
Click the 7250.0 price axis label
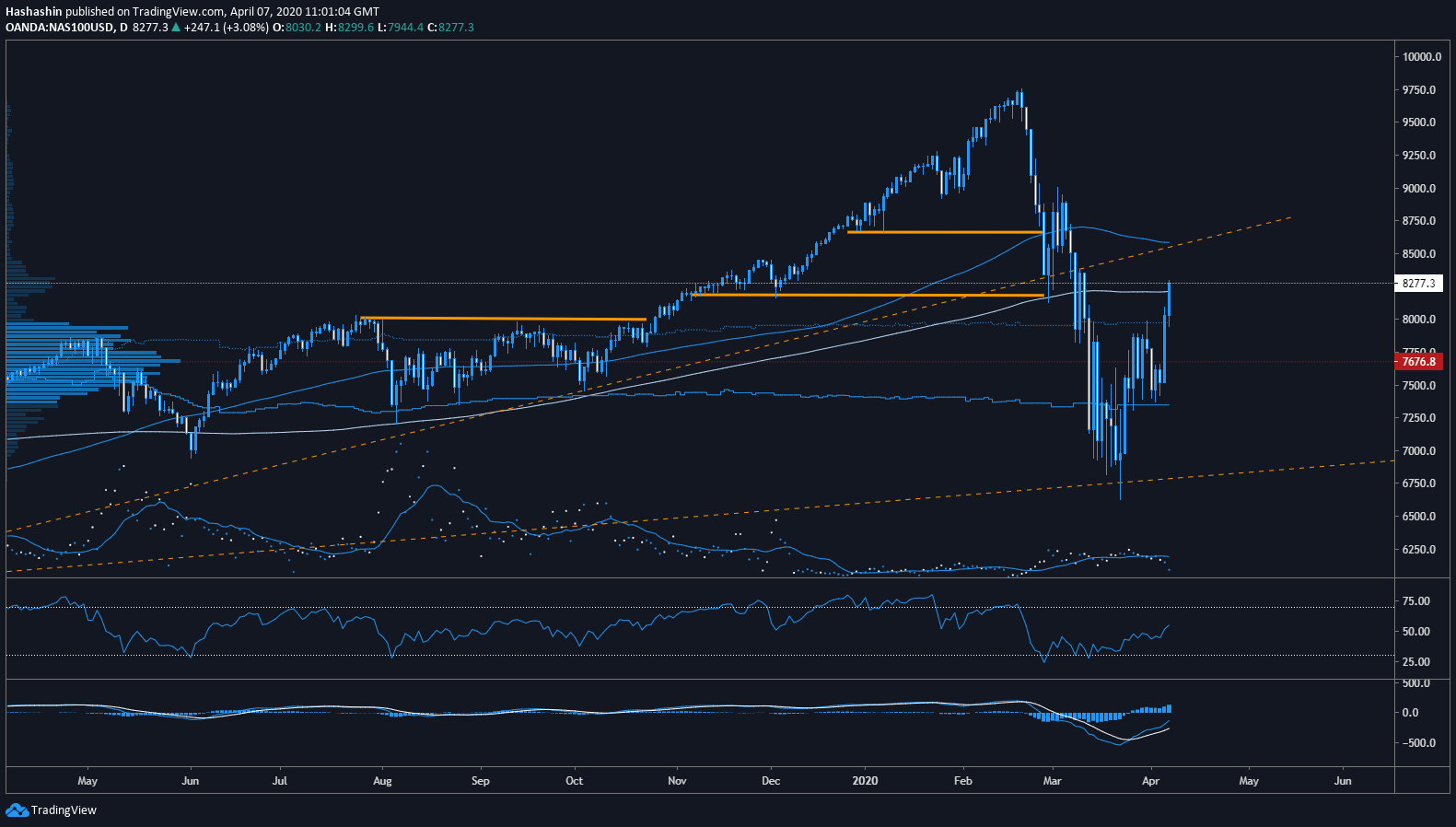(x=1419, y=418)
